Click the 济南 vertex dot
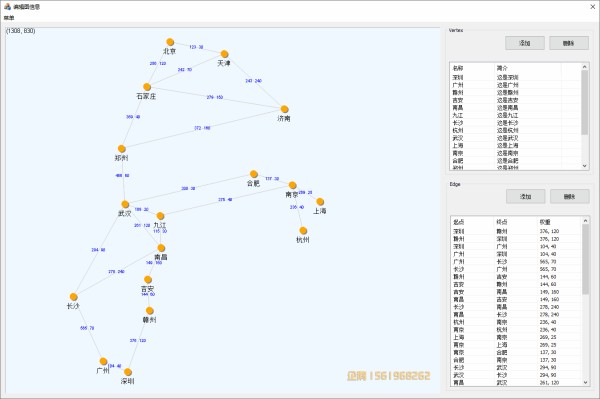Viewport: 600px width, 399px height. (284, 109)
